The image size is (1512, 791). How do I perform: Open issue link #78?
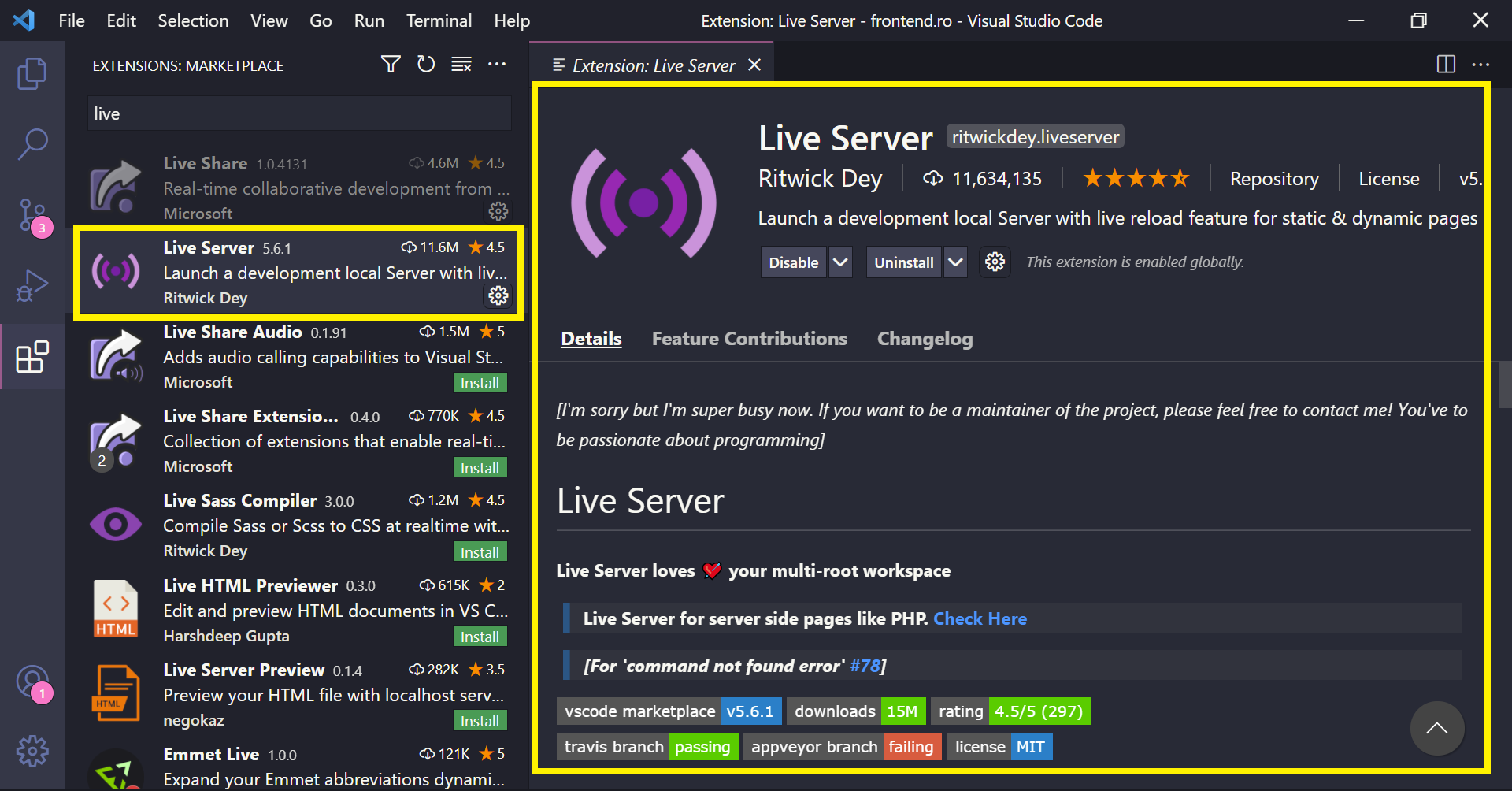(x=865, y=666)
